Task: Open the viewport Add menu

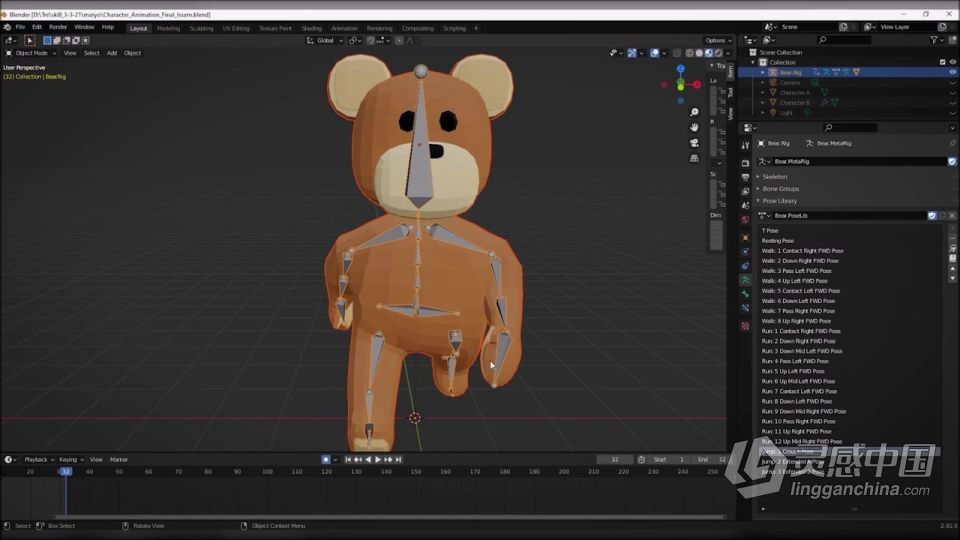Action: pyautogui.click(x=111, y=53)
